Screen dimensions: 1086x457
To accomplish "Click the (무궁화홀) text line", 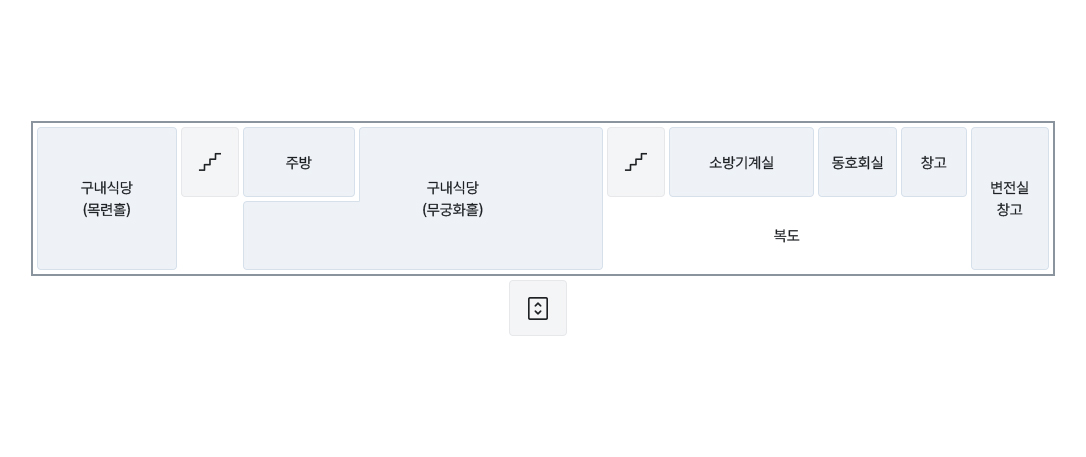I will [x=452, y=209].
